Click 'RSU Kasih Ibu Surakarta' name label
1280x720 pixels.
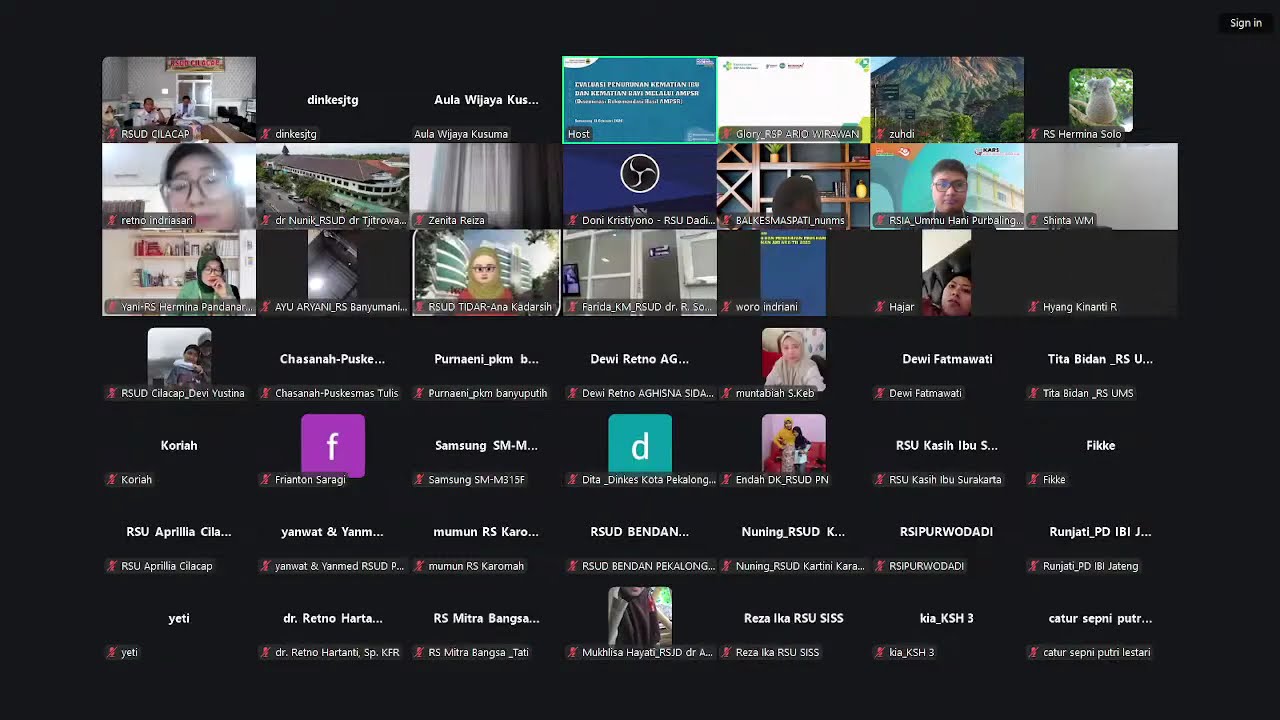coord(945,480)
